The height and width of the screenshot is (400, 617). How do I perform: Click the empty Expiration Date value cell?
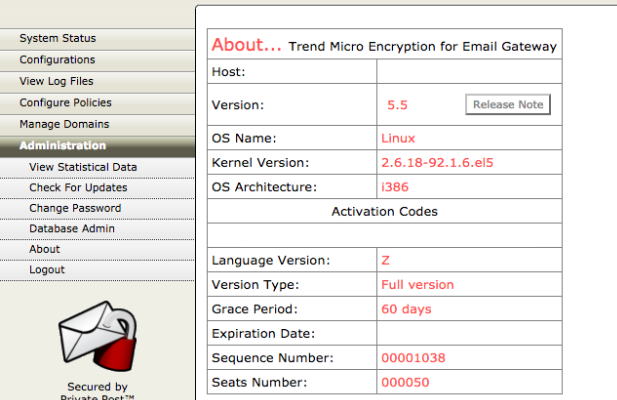point(468,333)
